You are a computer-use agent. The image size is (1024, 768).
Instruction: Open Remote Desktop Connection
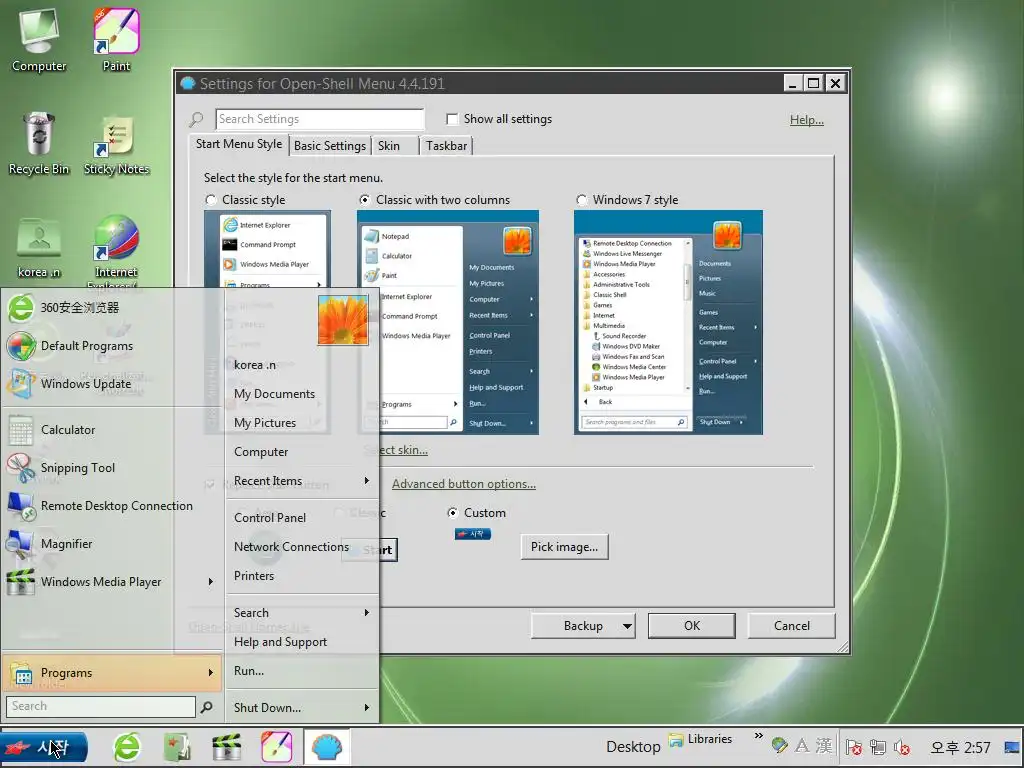111,505
